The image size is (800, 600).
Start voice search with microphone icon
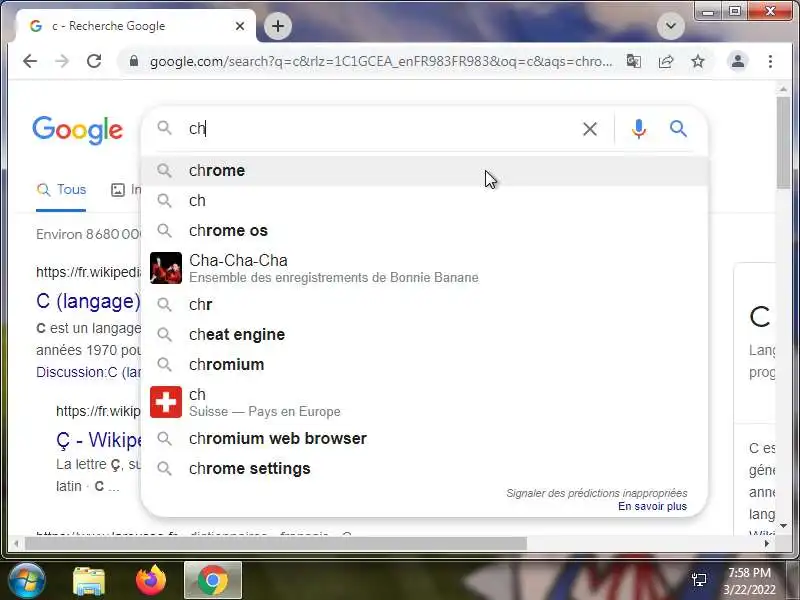(x=638, y=129)
